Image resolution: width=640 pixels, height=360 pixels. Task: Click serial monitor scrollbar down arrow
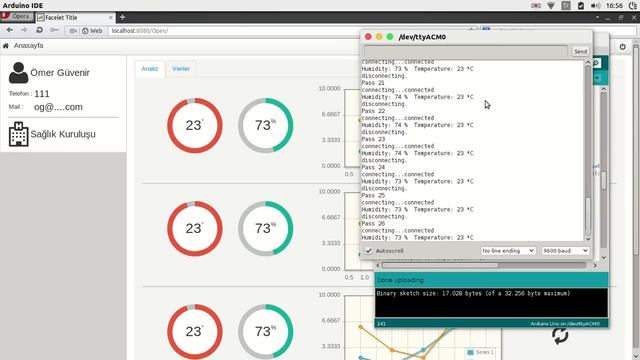tap(588, 239)
